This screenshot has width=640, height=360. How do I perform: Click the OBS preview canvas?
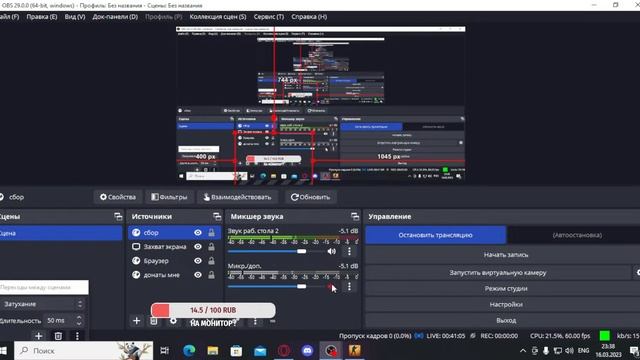[320, 105]
